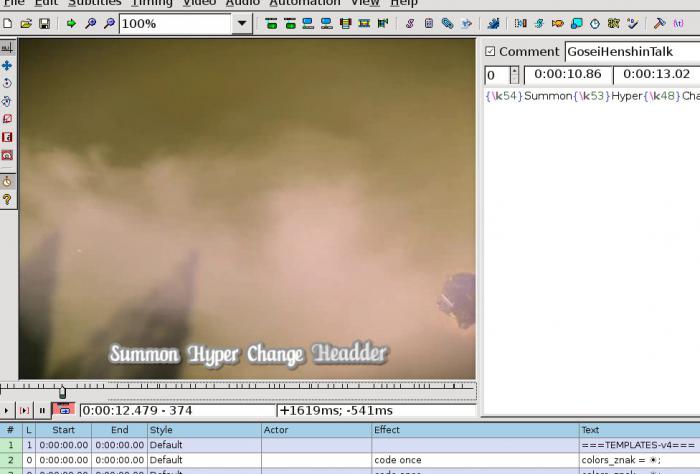Shift subtitles to current frame icon
The width and height of the screenshot is (700, 474).
click(383, 23)
